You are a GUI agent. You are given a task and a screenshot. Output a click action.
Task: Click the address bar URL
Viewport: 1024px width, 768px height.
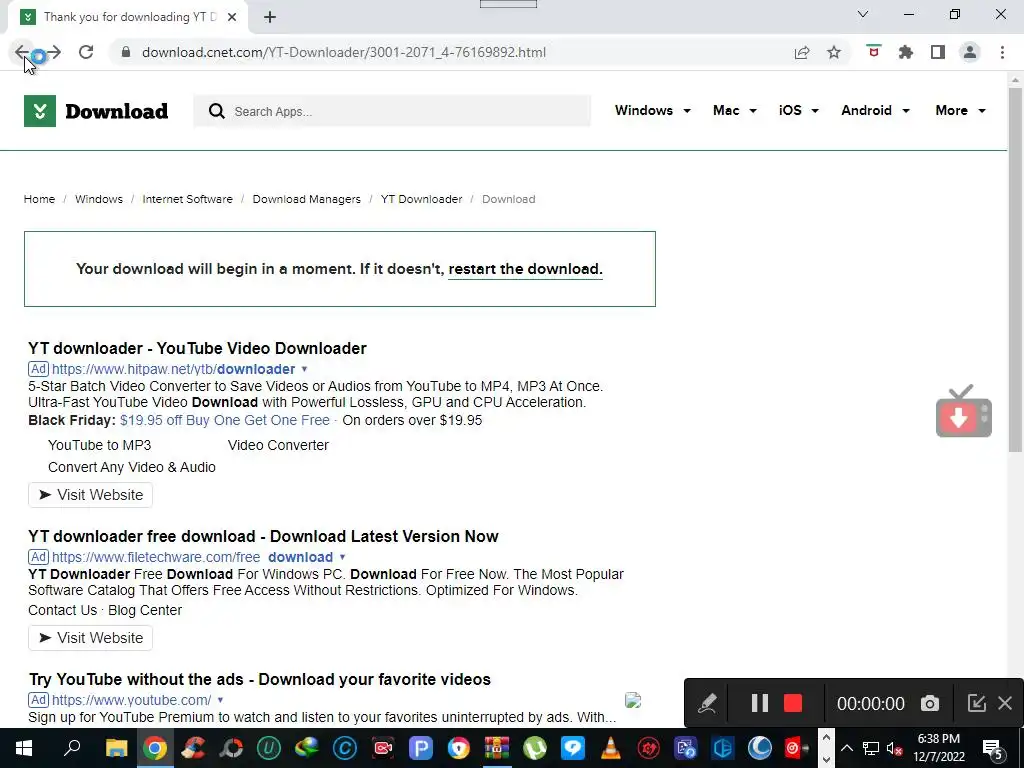click(x=344, y=52)
